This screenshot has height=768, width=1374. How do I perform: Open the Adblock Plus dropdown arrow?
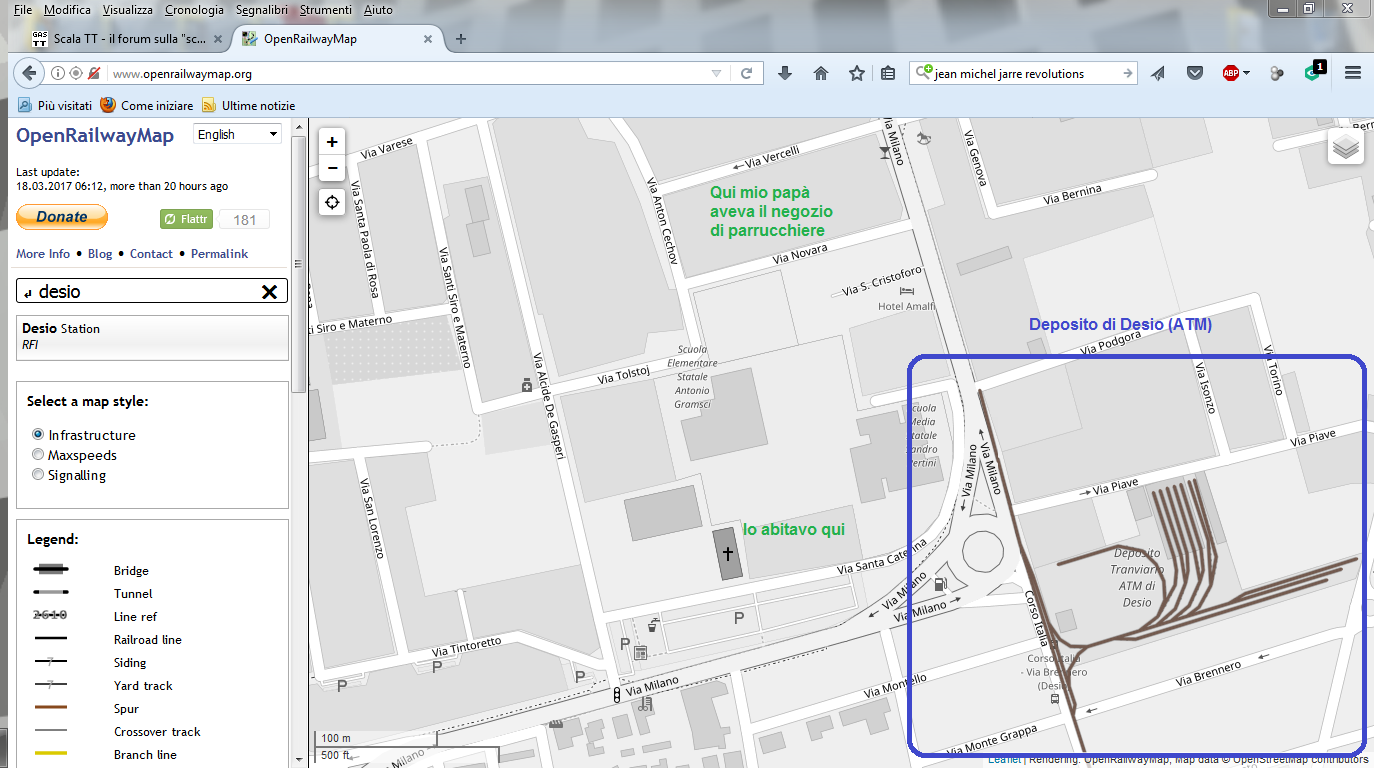(x=1247, y=73)
